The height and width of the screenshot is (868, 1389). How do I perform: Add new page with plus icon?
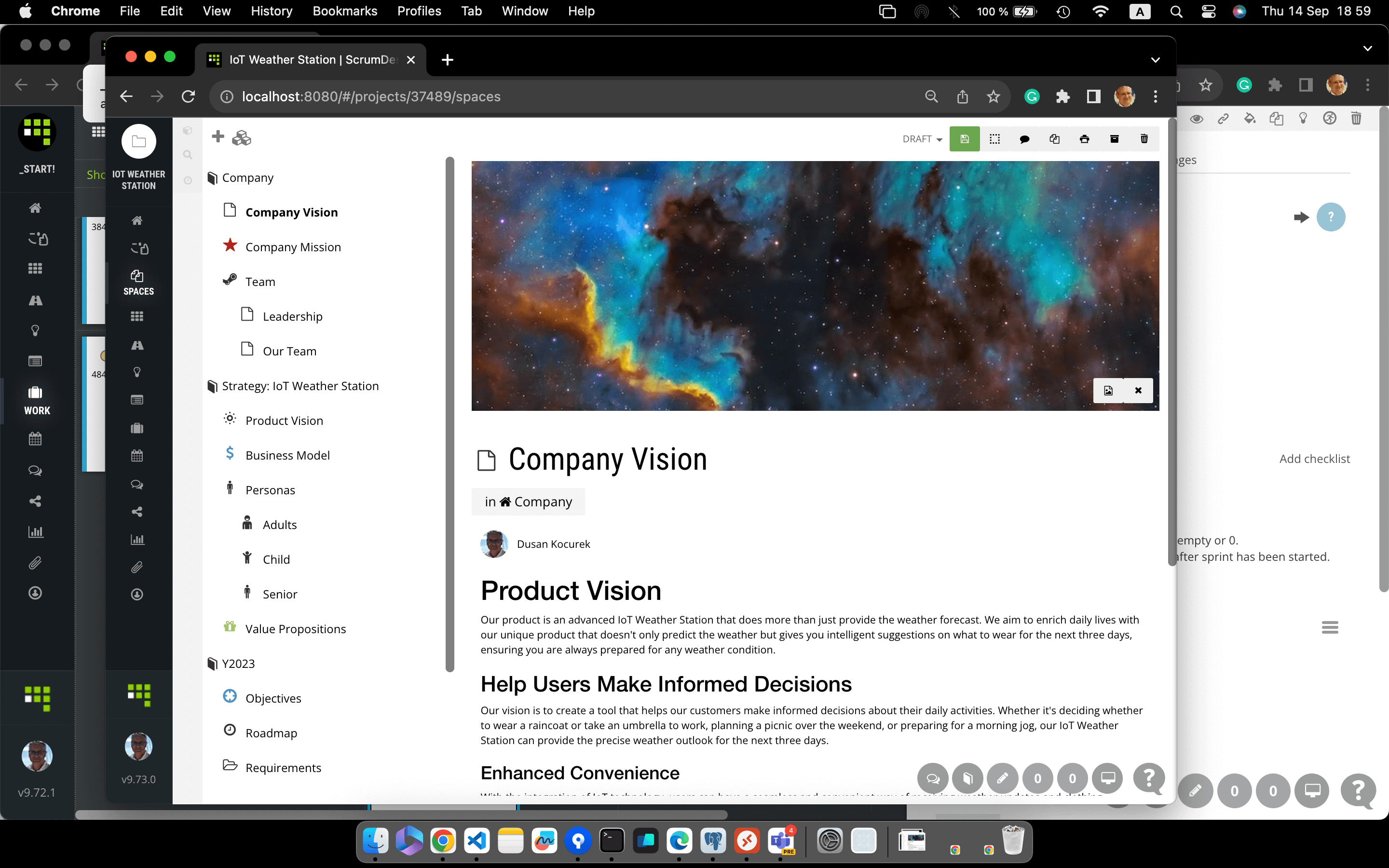218,136
